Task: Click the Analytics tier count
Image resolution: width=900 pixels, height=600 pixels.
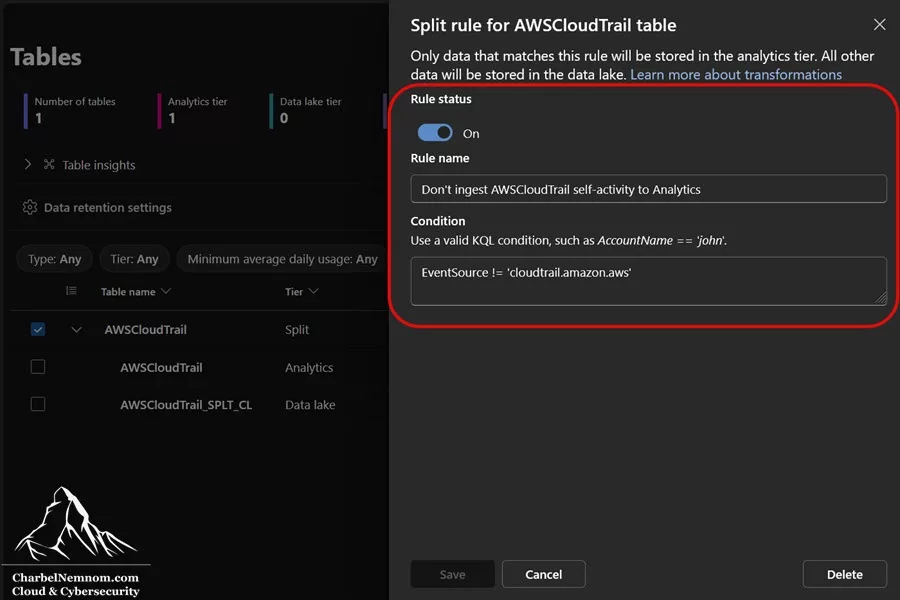Action: click(172, 118)
